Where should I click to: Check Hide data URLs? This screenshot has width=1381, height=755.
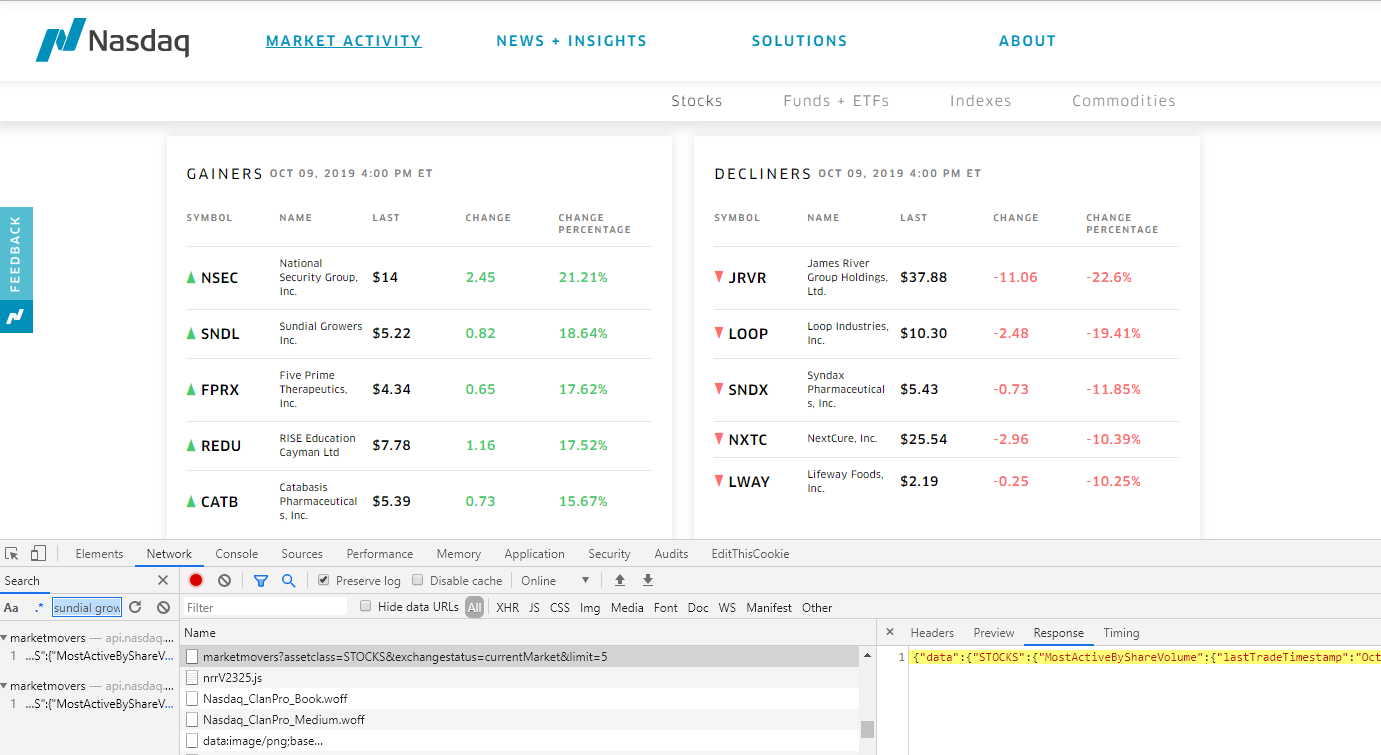[x=366, y=607]
